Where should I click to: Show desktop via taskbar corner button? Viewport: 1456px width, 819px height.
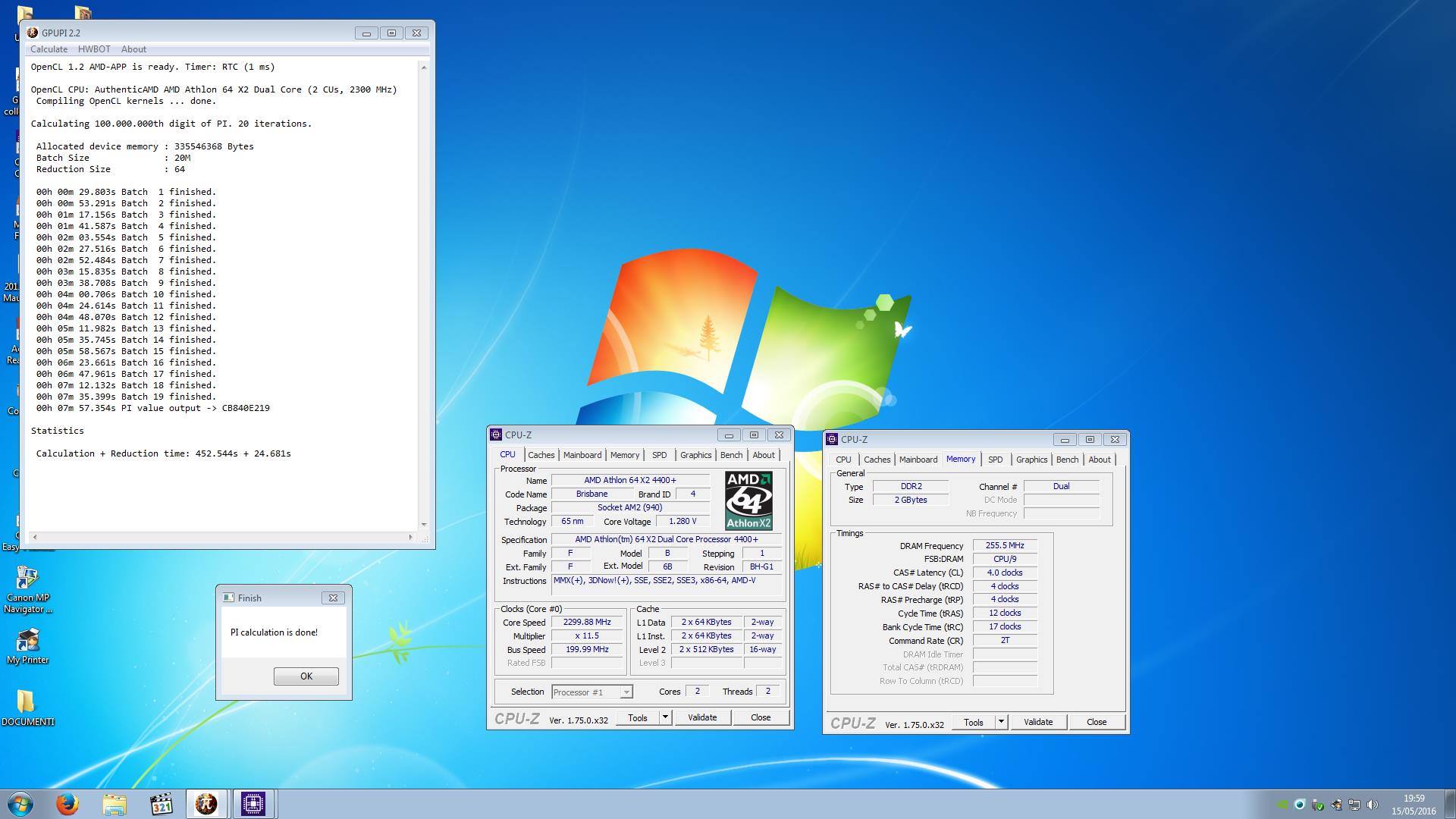1450,804
